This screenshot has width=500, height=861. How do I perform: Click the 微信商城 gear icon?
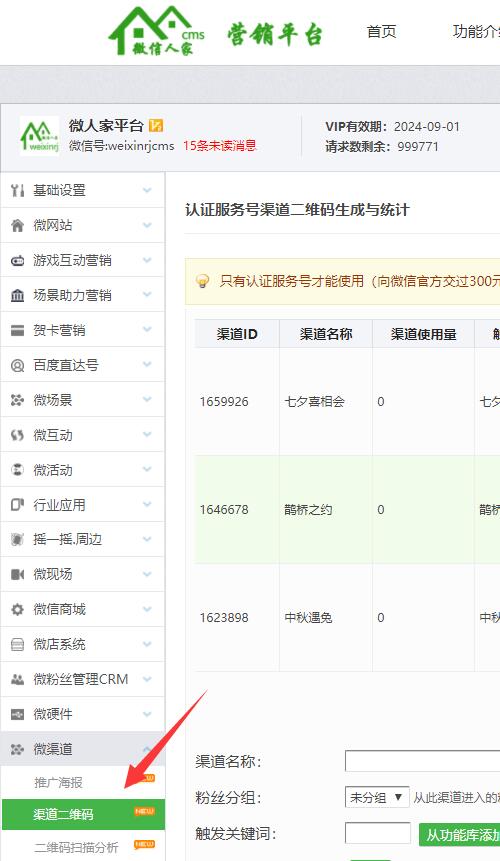coord(18,610)
